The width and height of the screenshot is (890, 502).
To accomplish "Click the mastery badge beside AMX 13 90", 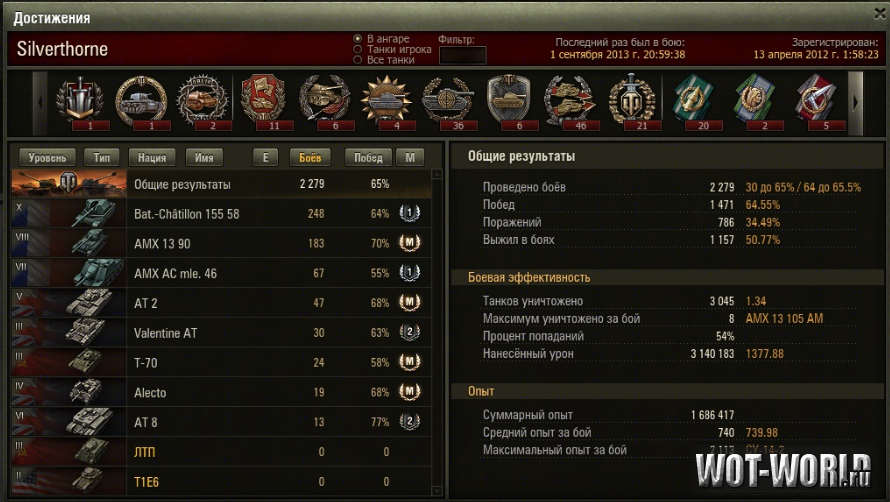I will click(x=409, y=243).
